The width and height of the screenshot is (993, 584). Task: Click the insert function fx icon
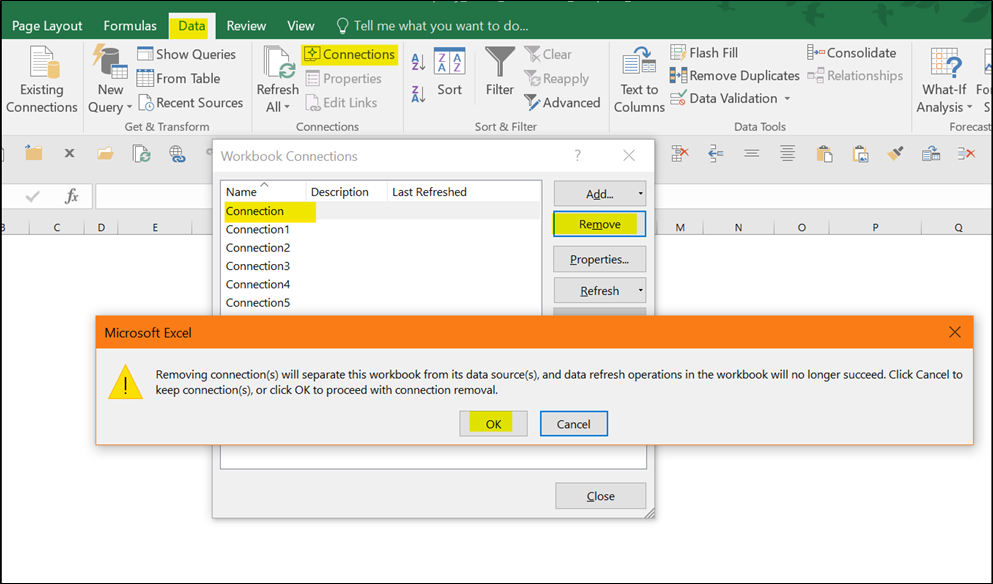(x=72, y=196)
